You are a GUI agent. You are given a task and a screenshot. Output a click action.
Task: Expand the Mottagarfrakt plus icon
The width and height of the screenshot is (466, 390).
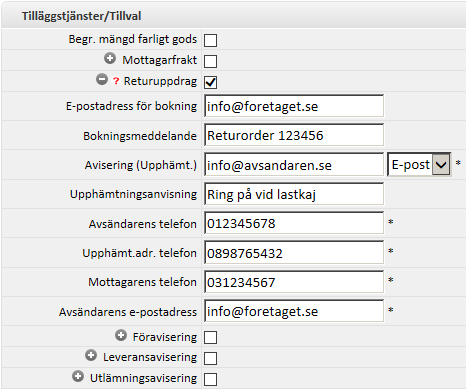click(x=110, y=58)
